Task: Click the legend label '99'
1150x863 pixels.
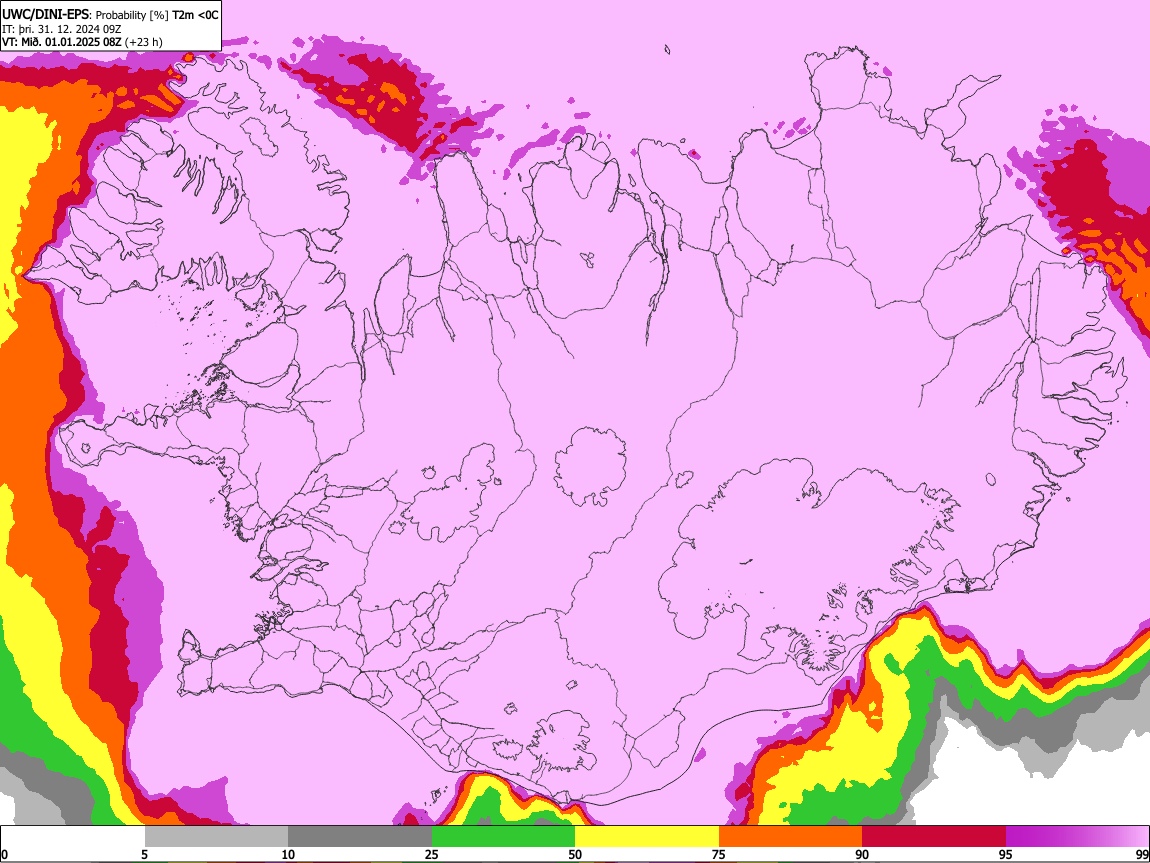Action: 1142,854
